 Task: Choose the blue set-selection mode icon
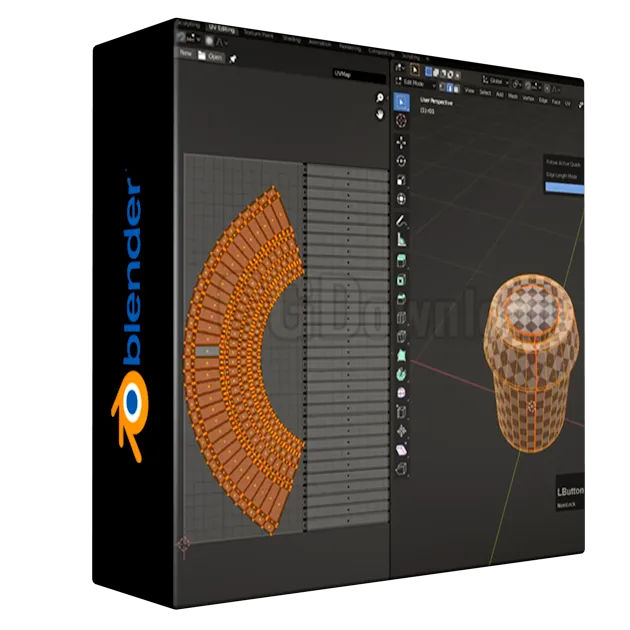tap(428, 72)
